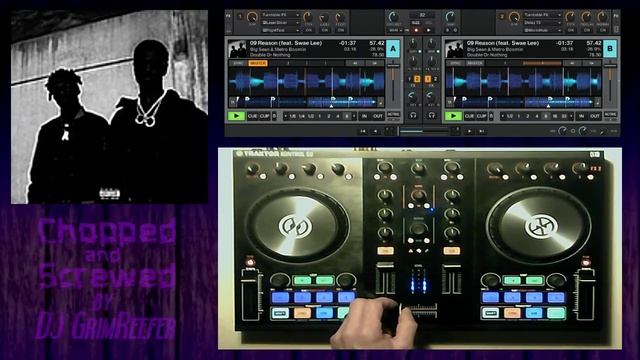Set Deck A loop size to 8
Screen dimensions: 640x360
click(x=347, y=116)
